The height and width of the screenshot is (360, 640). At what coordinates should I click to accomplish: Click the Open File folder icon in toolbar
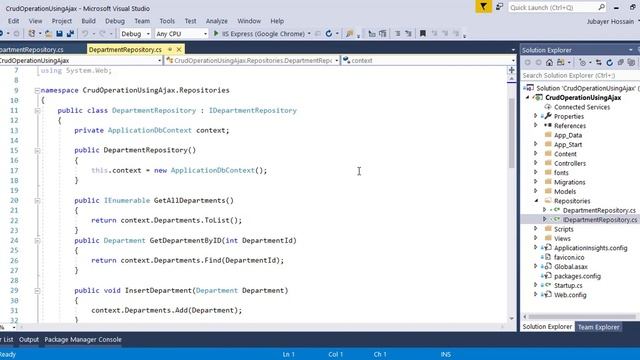(x=48, y=34)
